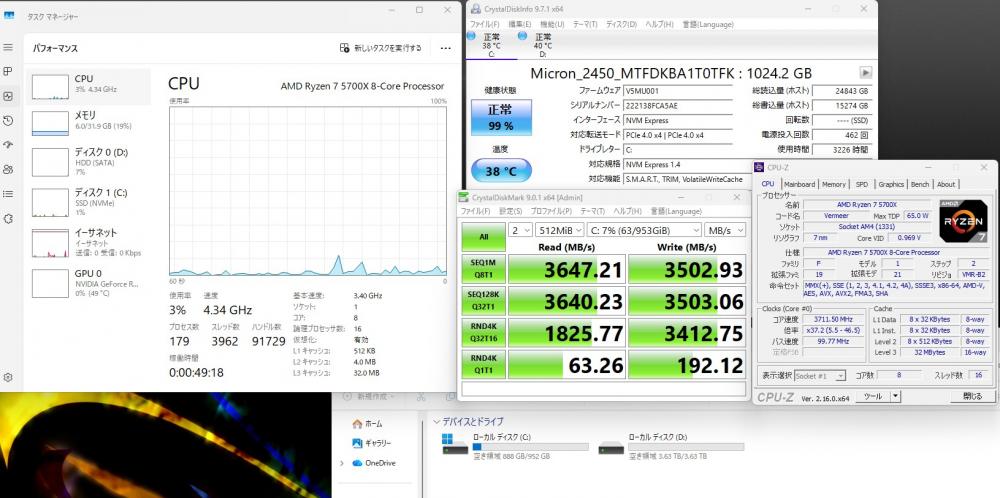This screenshot has width=1000, height=498.
Task: Open ホーム in Explorer navigation pane
Action: click(367, 423)
